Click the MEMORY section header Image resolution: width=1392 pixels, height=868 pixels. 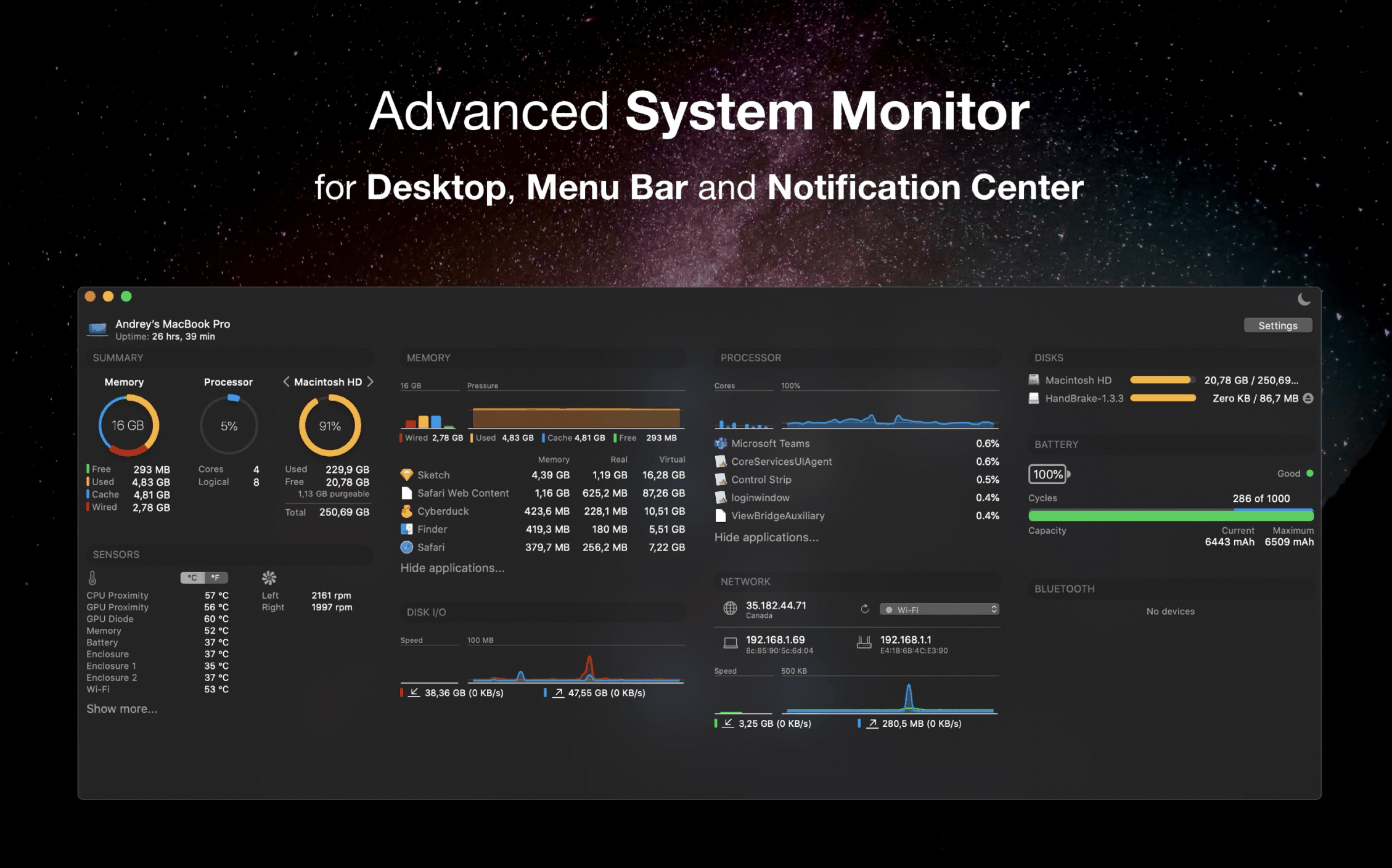coord(428,358)
